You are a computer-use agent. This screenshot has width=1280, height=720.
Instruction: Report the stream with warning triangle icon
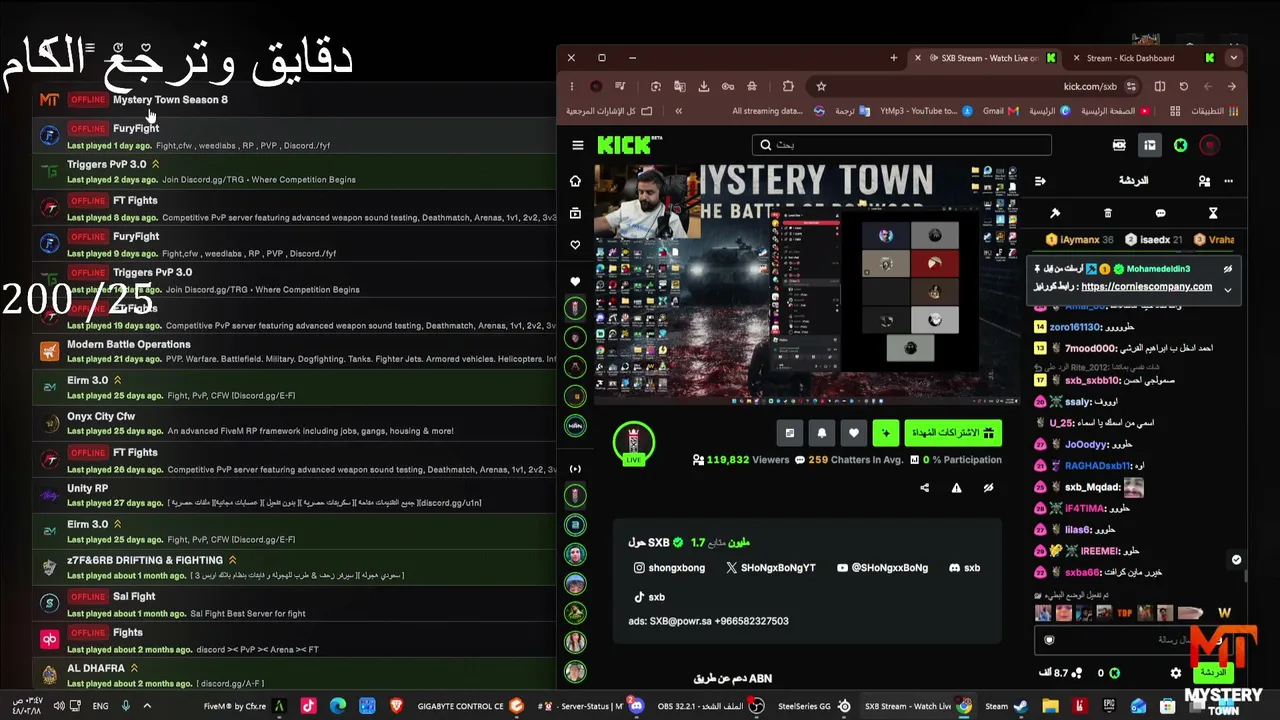click(956, 488)
